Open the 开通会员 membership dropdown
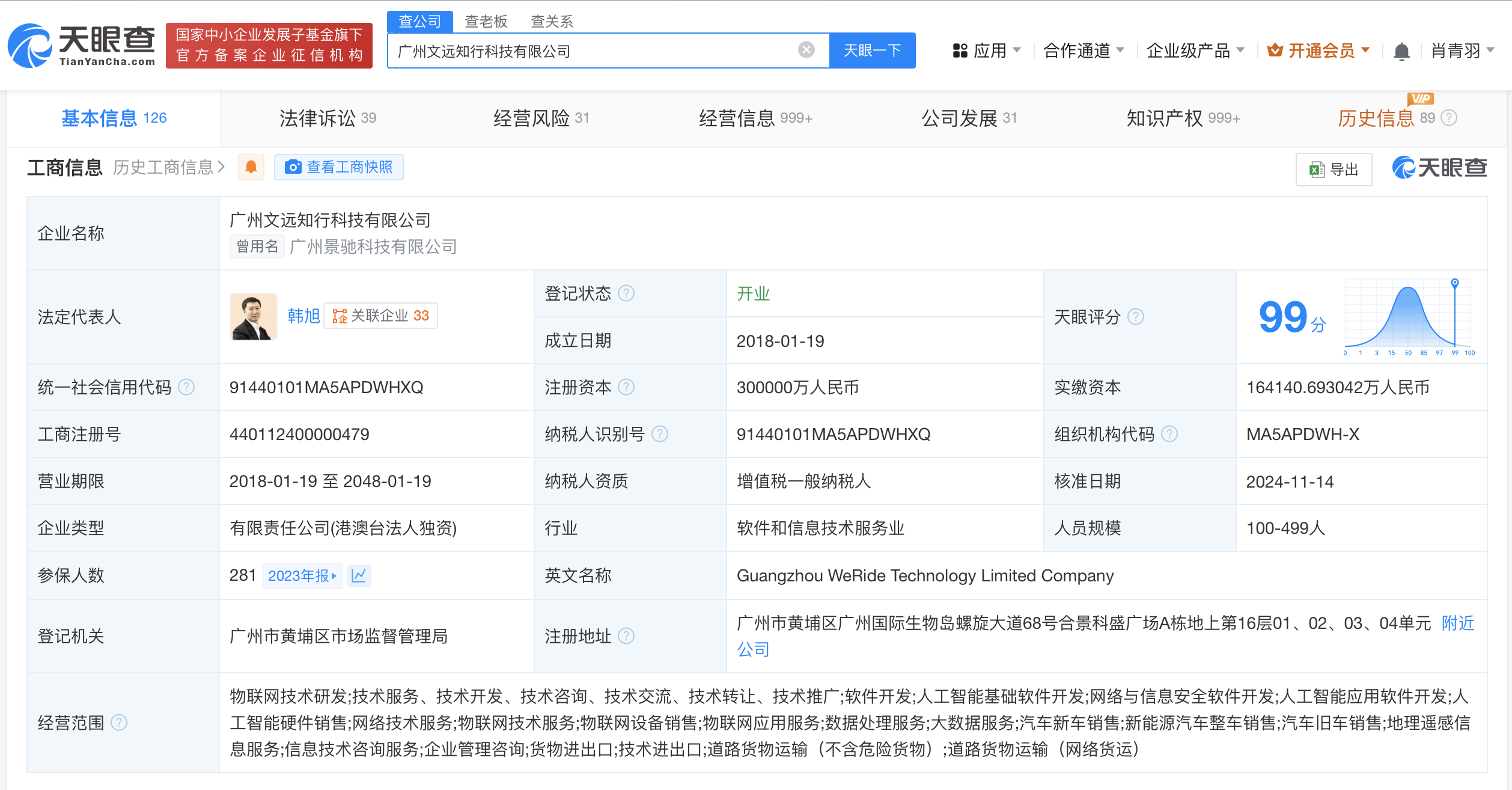The width and height of the screenshot is (1512, 790). 1320,51
